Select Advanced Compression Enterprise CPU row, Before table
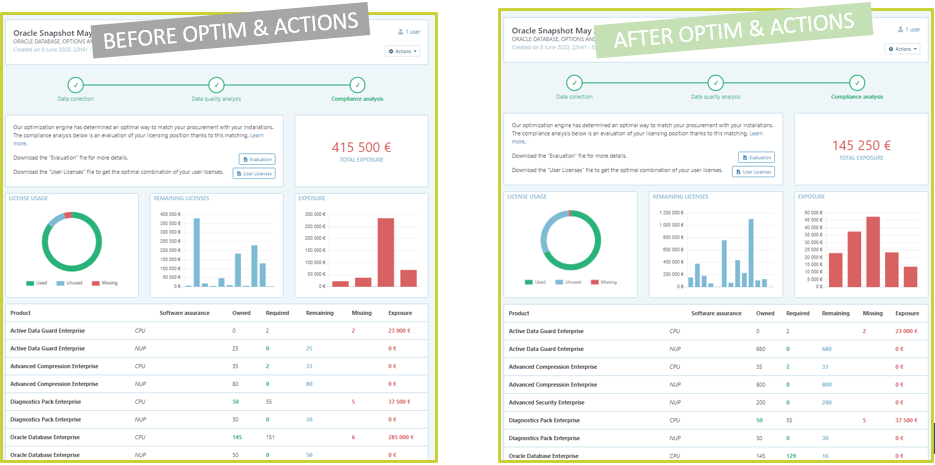Image resolution: width=935 pixels, height=465 pixels. [x=216, y=366]
